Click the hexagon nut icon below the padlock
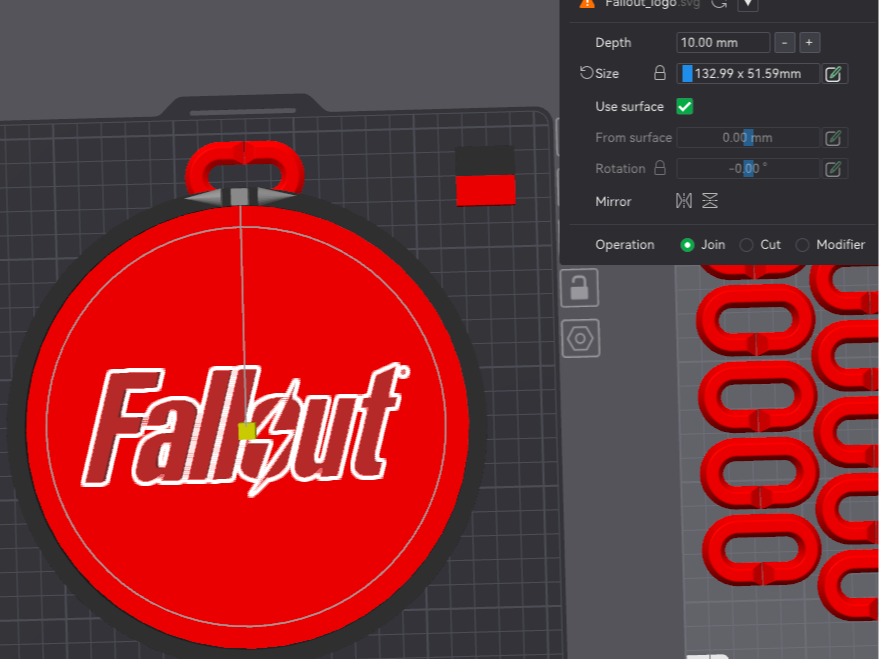The image size is (879, 659). (x=580, y=338)
